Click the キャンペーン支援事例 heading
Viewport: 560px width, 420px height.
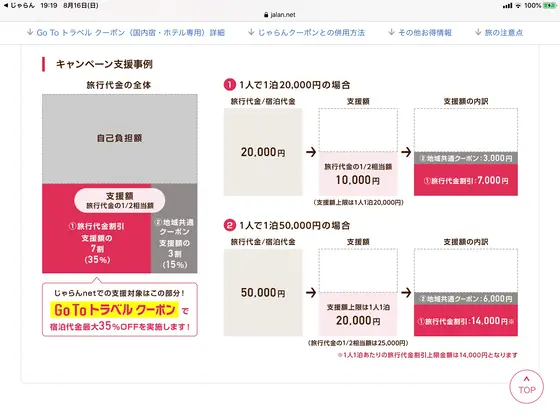[x=104, y=64]
